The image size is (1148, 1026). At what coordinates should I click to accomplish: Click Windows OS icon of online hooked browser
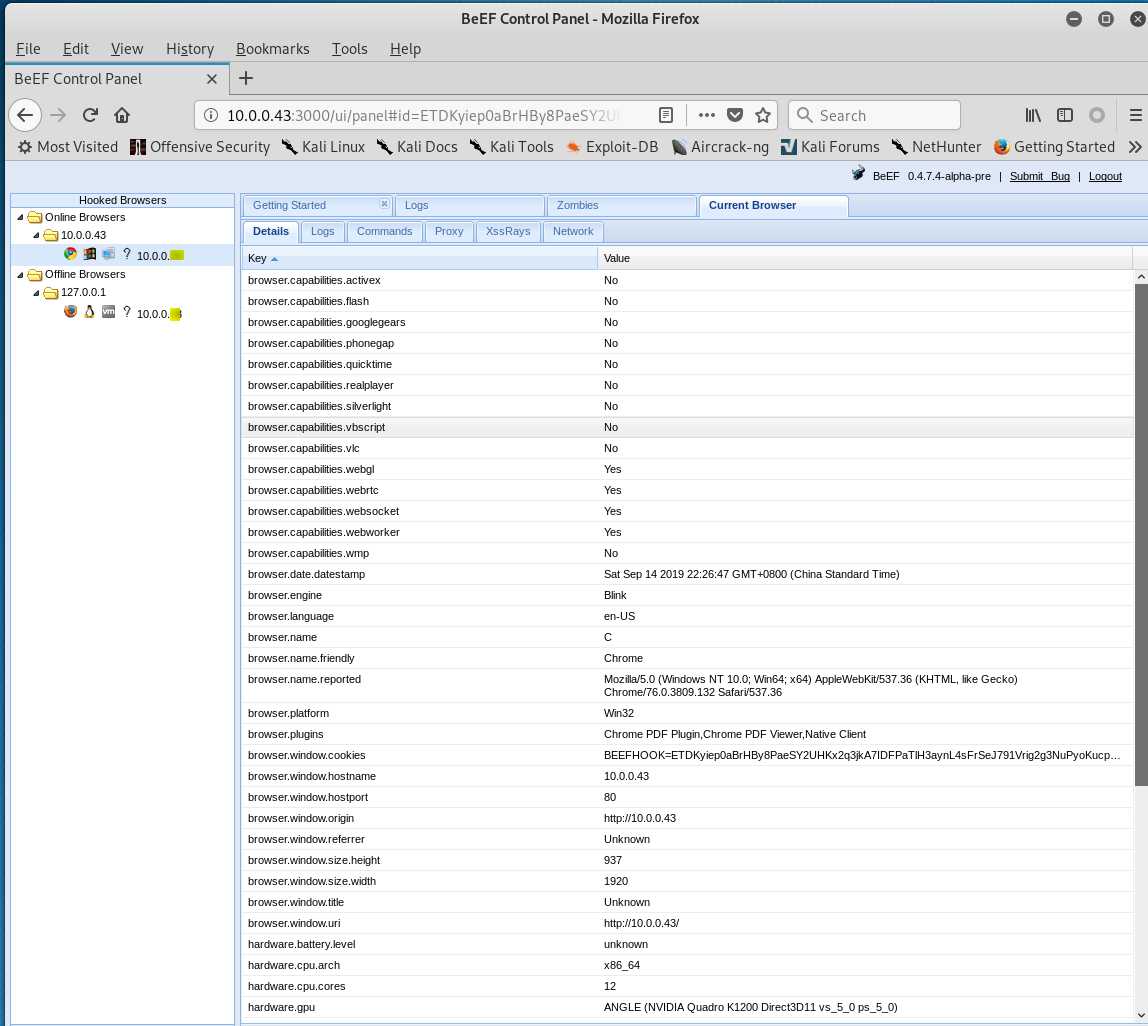(89, 254)
